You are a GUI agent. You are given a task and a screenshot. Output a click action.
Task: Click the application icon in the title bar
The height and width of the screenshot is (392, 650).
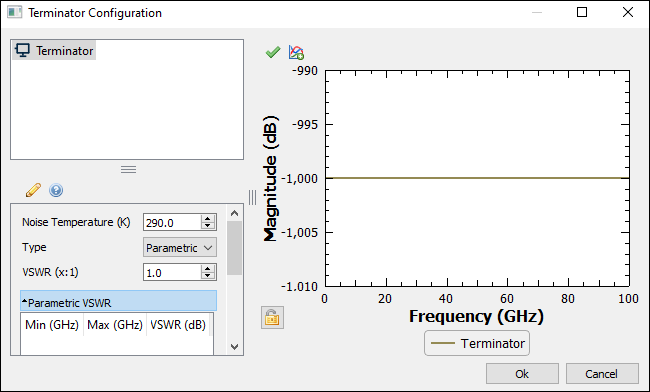(15, 12)
